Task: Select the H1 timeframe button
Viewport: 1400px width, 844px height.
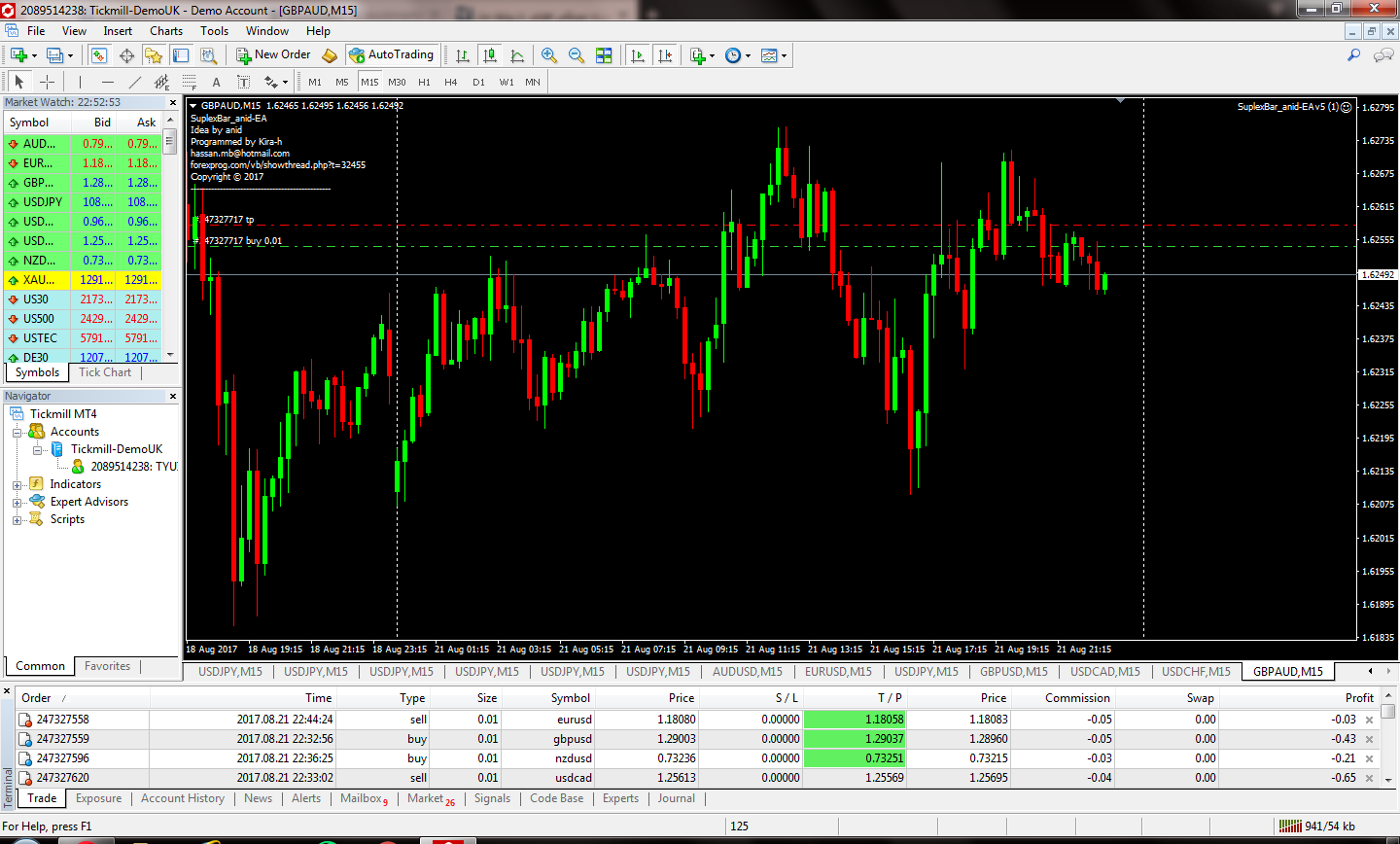Action: (424, 82)
